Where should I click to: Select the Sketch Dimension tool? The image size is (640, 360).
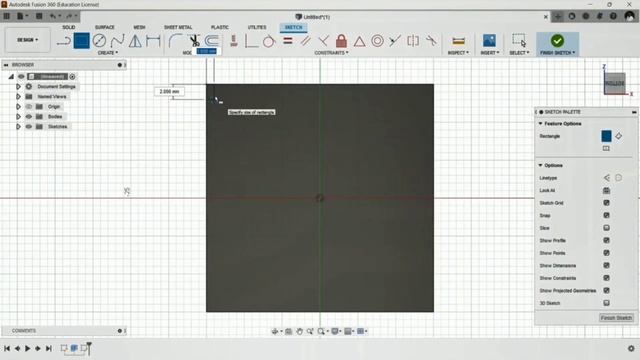[x=153, y=41]
